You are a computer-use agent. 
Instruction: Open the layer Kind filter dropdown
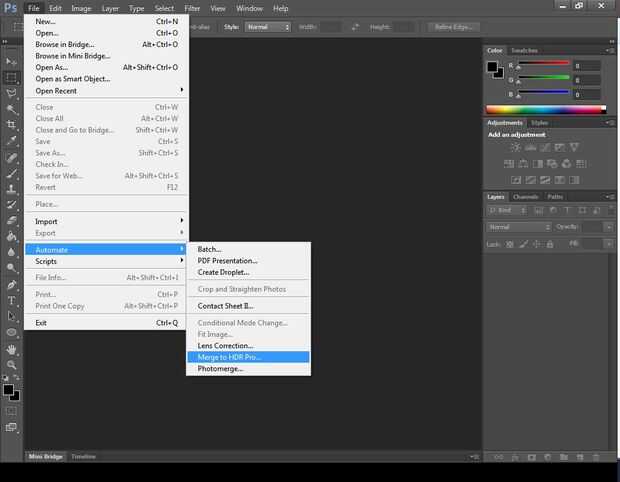[507, 210]
